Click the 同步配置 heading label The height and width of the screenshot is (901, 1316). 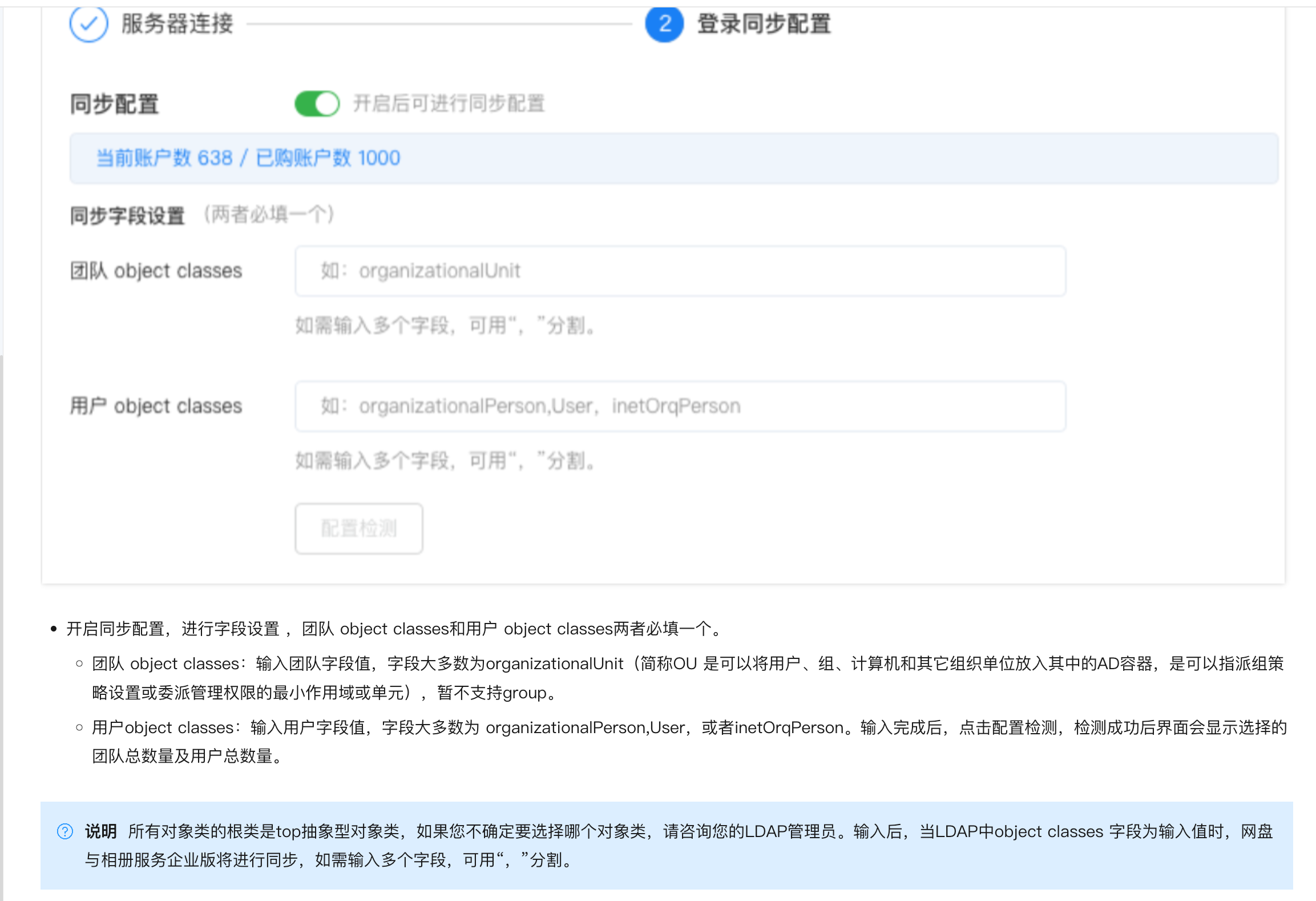pos(114,104)
